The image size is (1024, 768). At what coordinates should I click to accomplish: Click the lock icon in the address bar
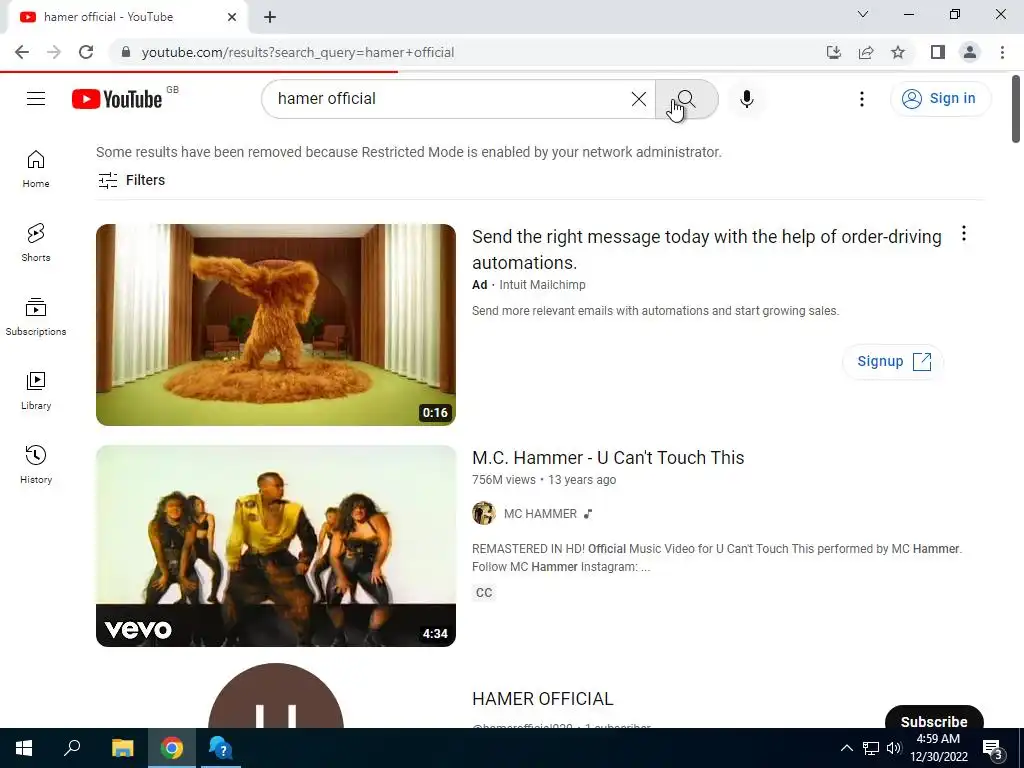(126, 52)
